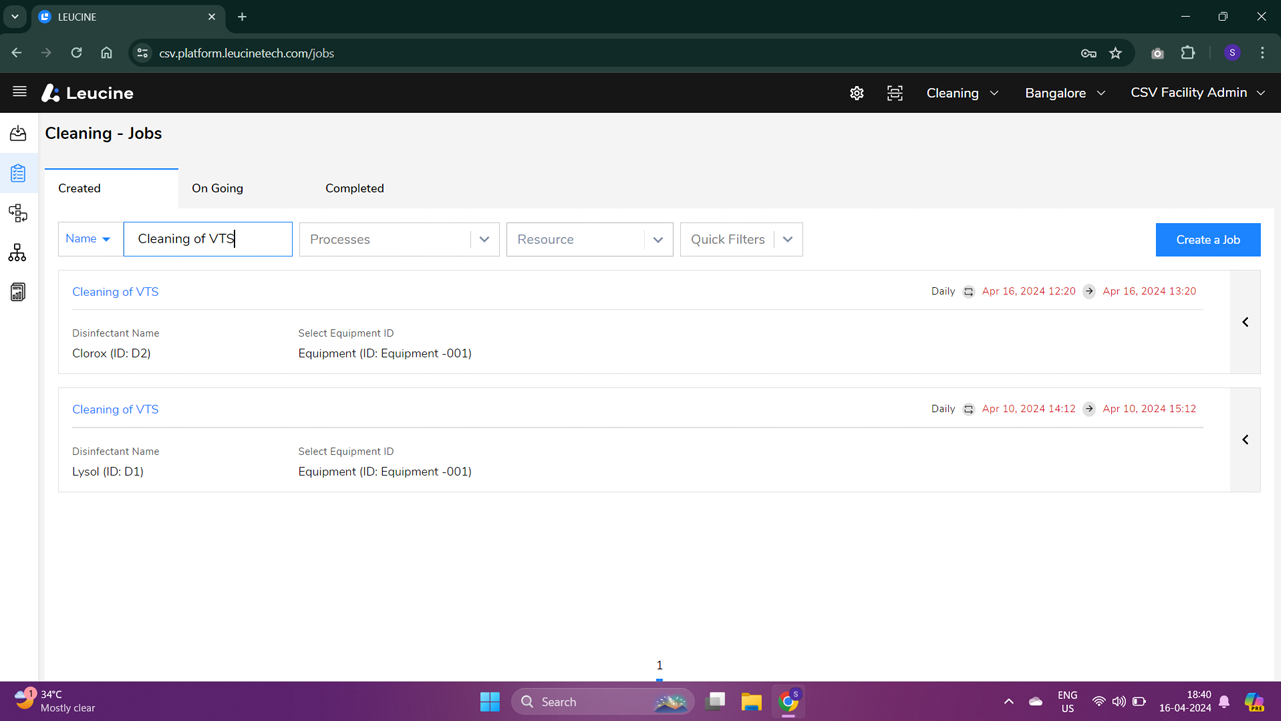Click the camera extension icon
The height and width of the screenshot is (721, 1281).
coord(1157,53)
